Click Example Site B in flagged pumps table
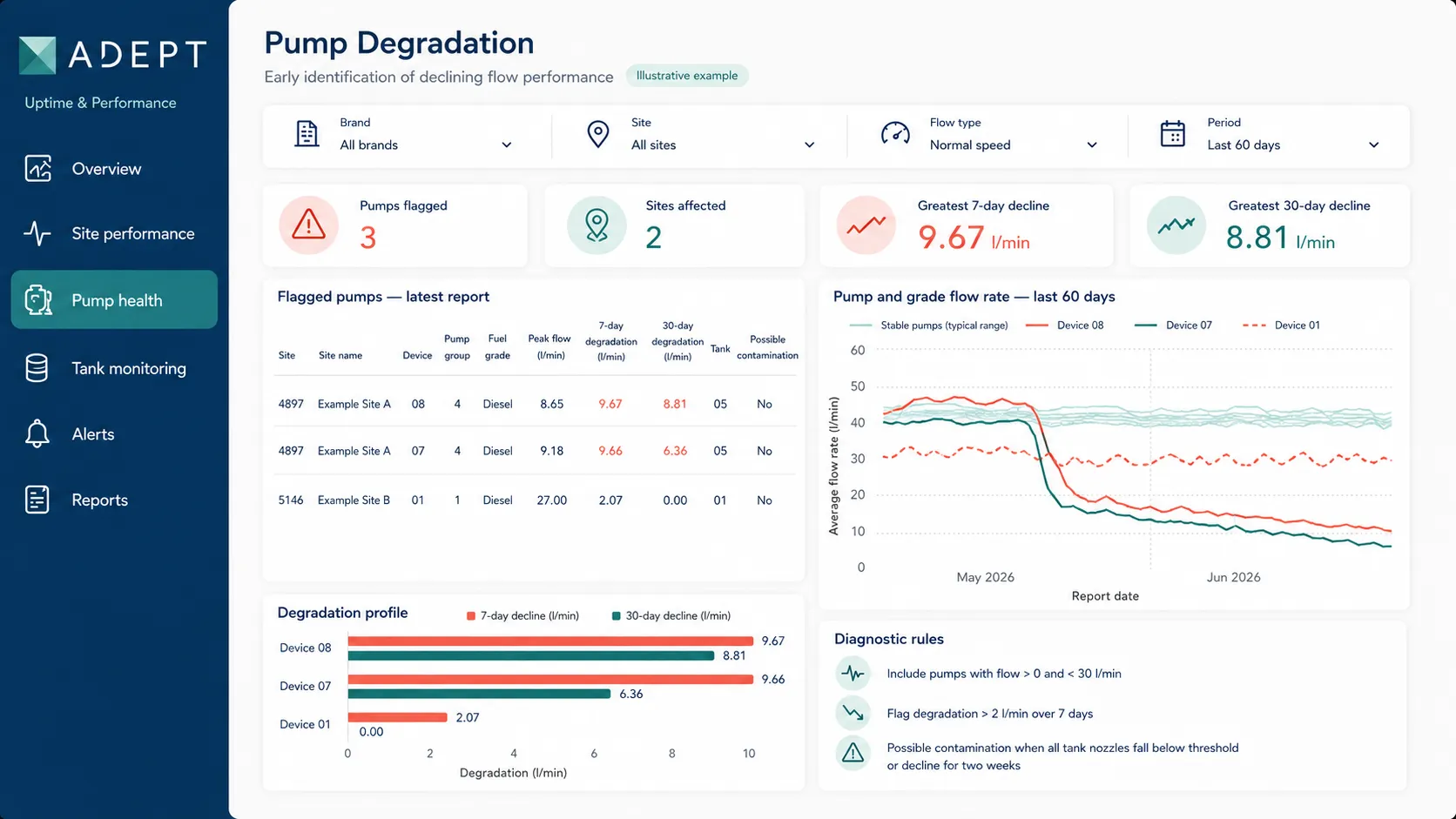The width and height of the screenshot is (1456, 819). [x=354, y=500]
